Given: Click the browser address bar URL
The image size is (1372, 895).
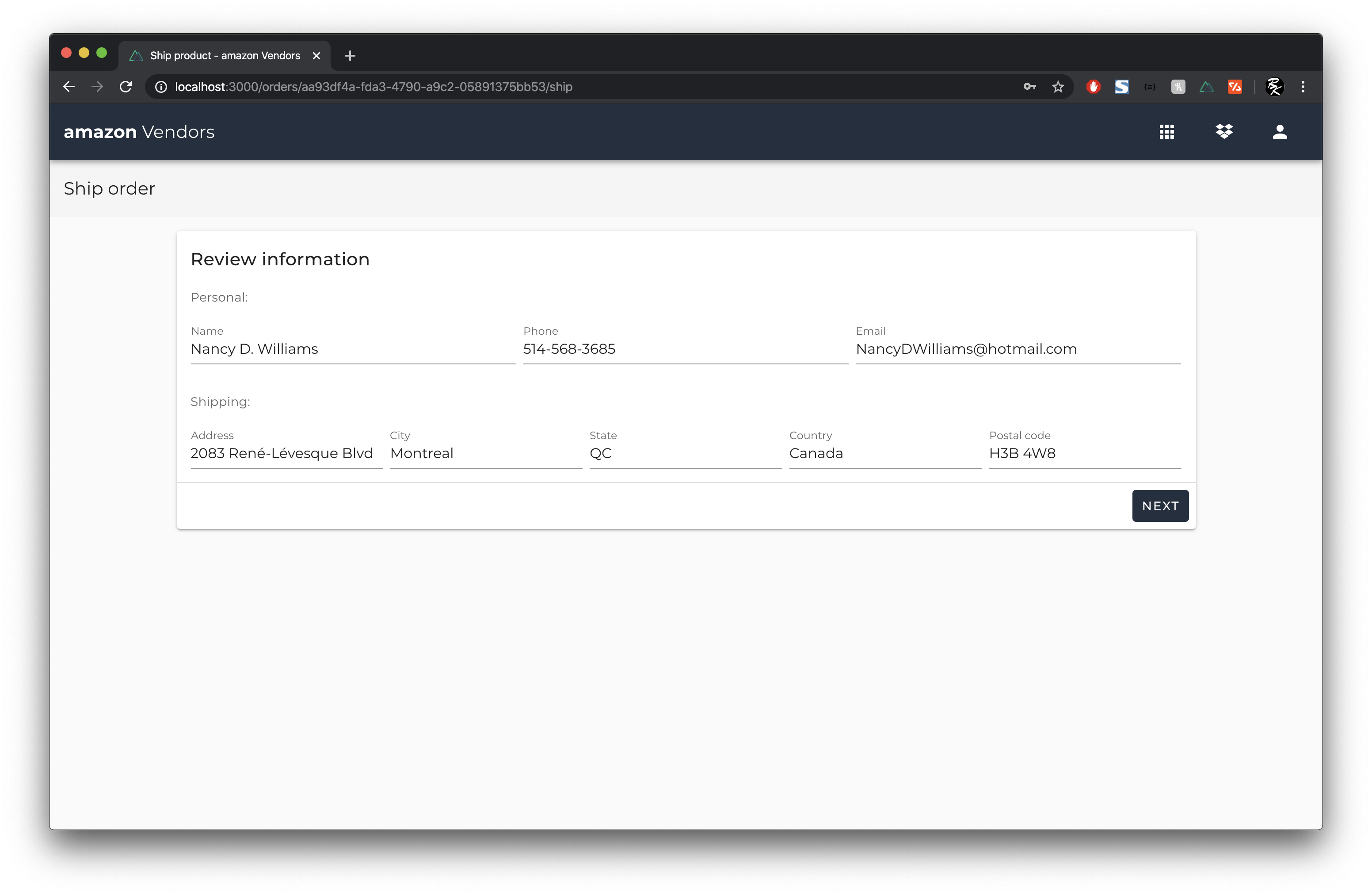Looking at the screenshot, I should click(x=373, y=87).
